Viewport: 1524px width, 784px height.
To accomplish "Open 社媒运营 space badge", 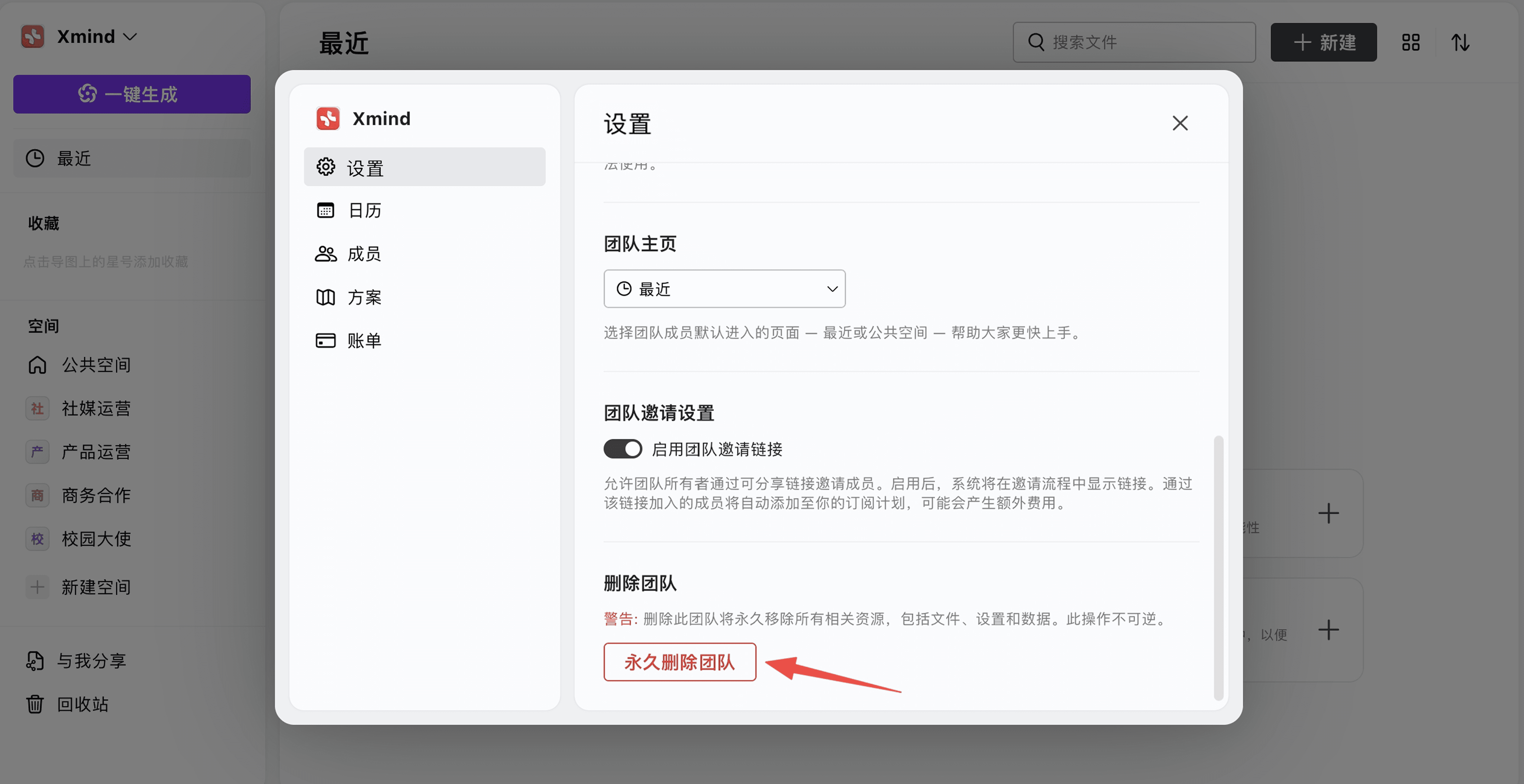I will [x=37, y=409].
